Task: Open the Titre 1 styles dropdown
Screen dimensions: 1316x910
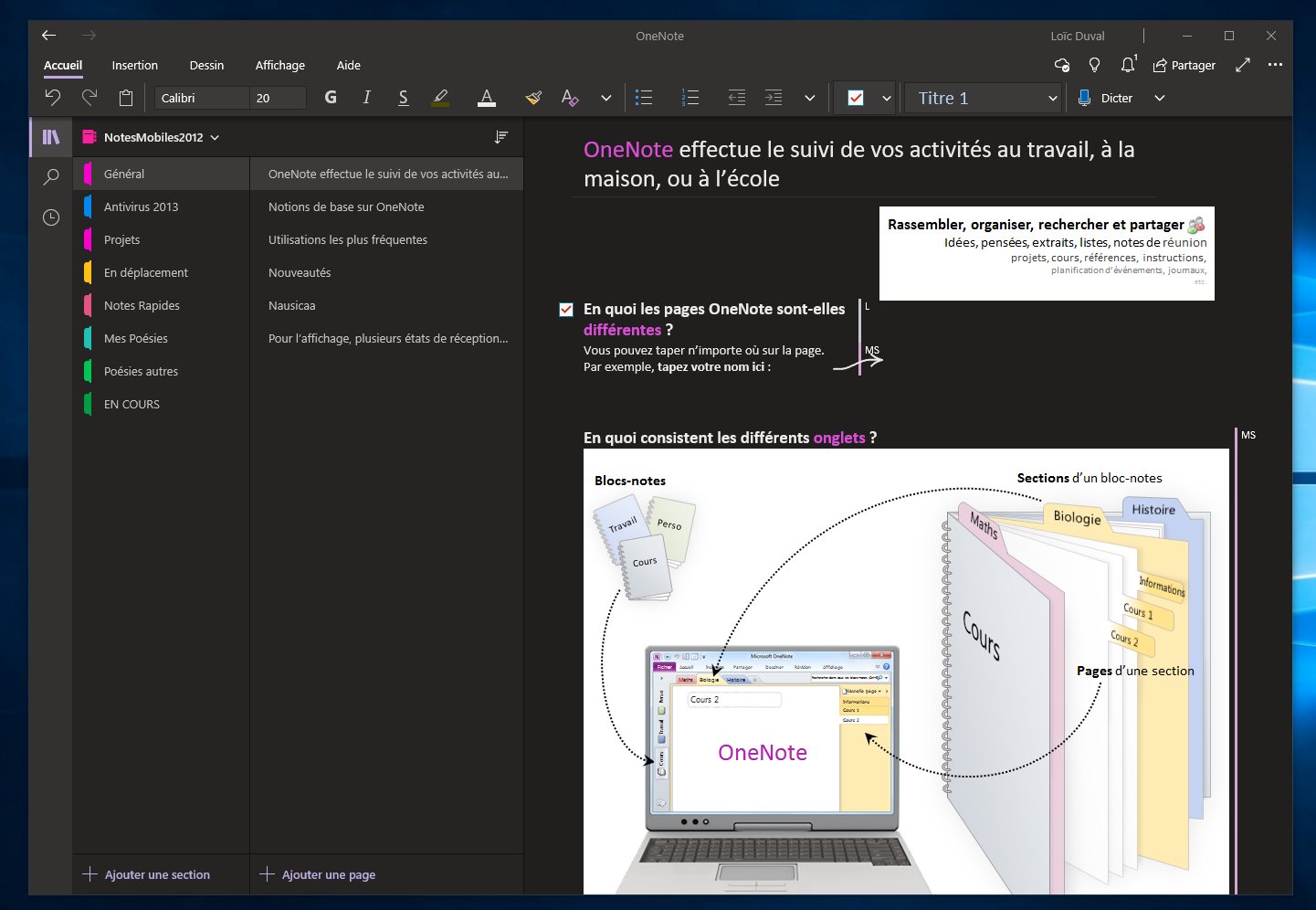Action: pos(984,98)
